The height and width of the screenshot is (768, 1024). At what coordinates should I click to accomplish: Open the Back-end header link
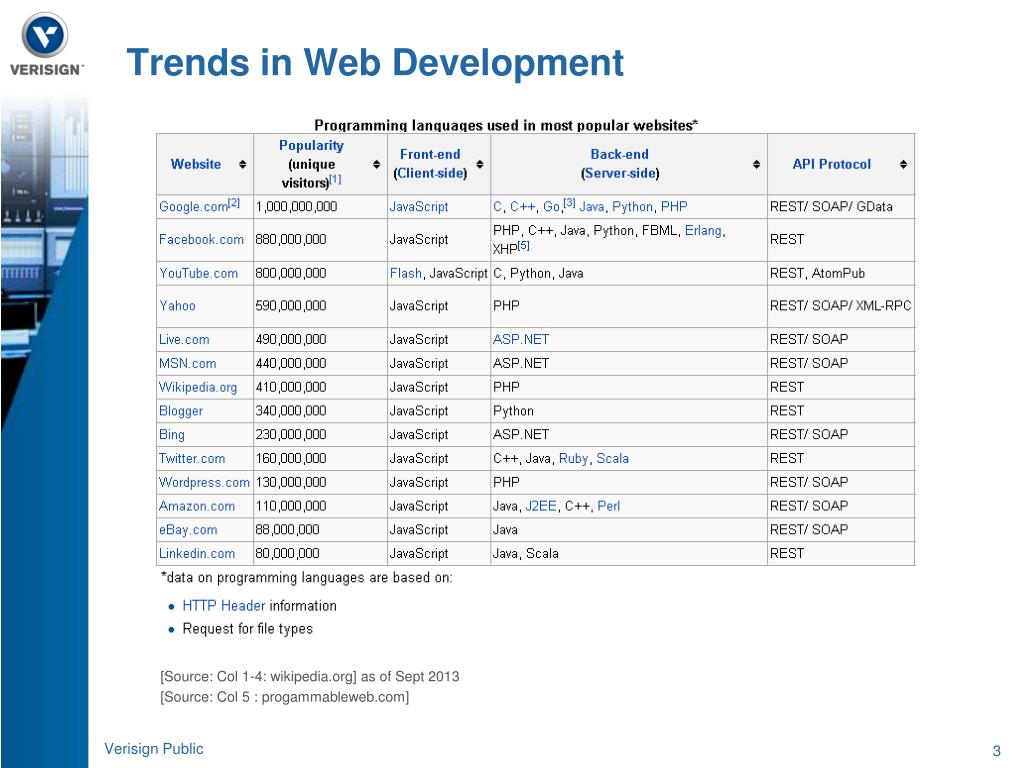click(619, 155)
